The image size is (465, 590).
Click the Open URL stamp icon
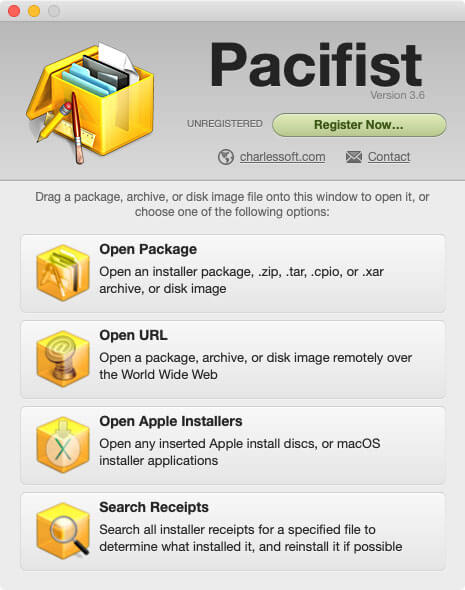[63, 359]
